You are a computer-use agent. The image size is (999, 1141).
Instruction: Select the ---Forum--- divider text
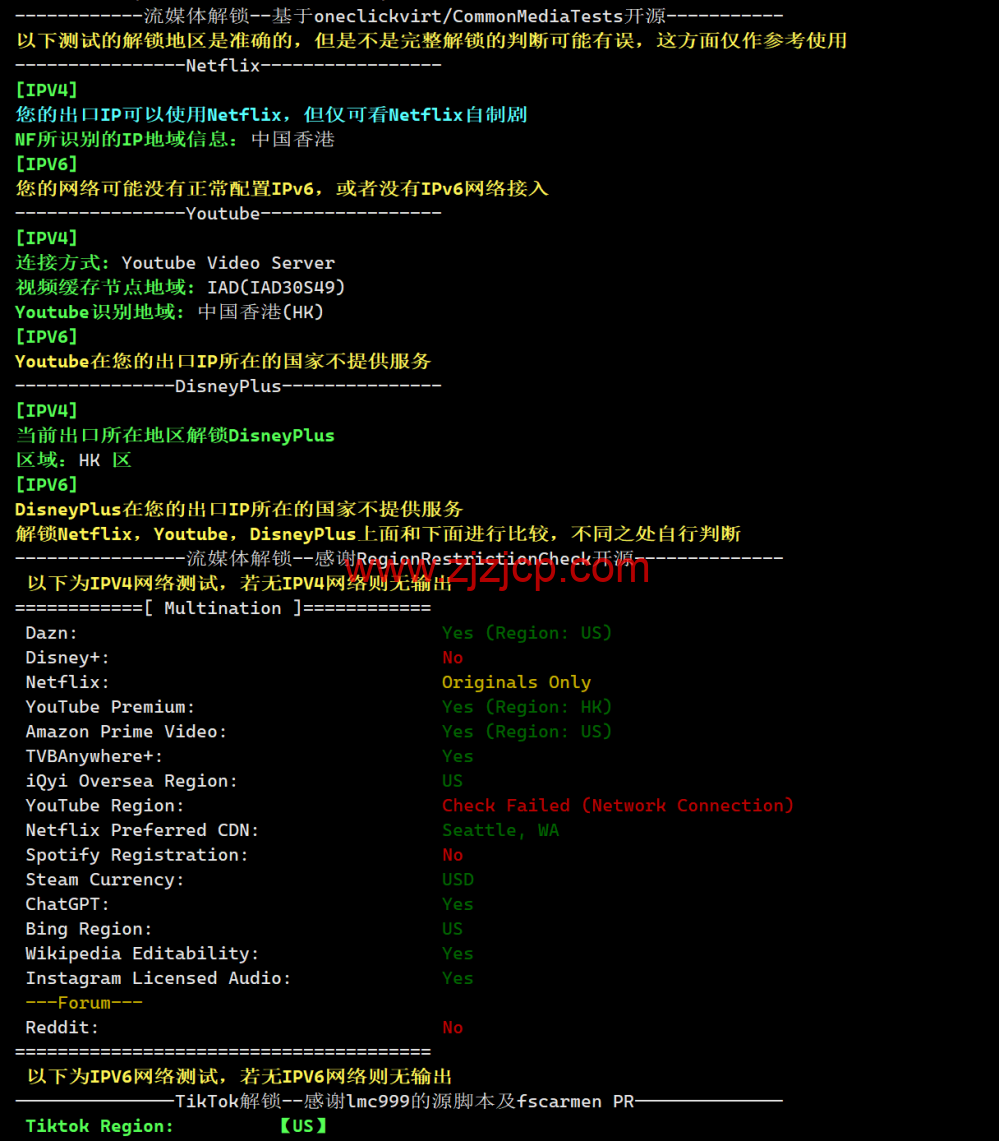click(x=84, y=1003)
